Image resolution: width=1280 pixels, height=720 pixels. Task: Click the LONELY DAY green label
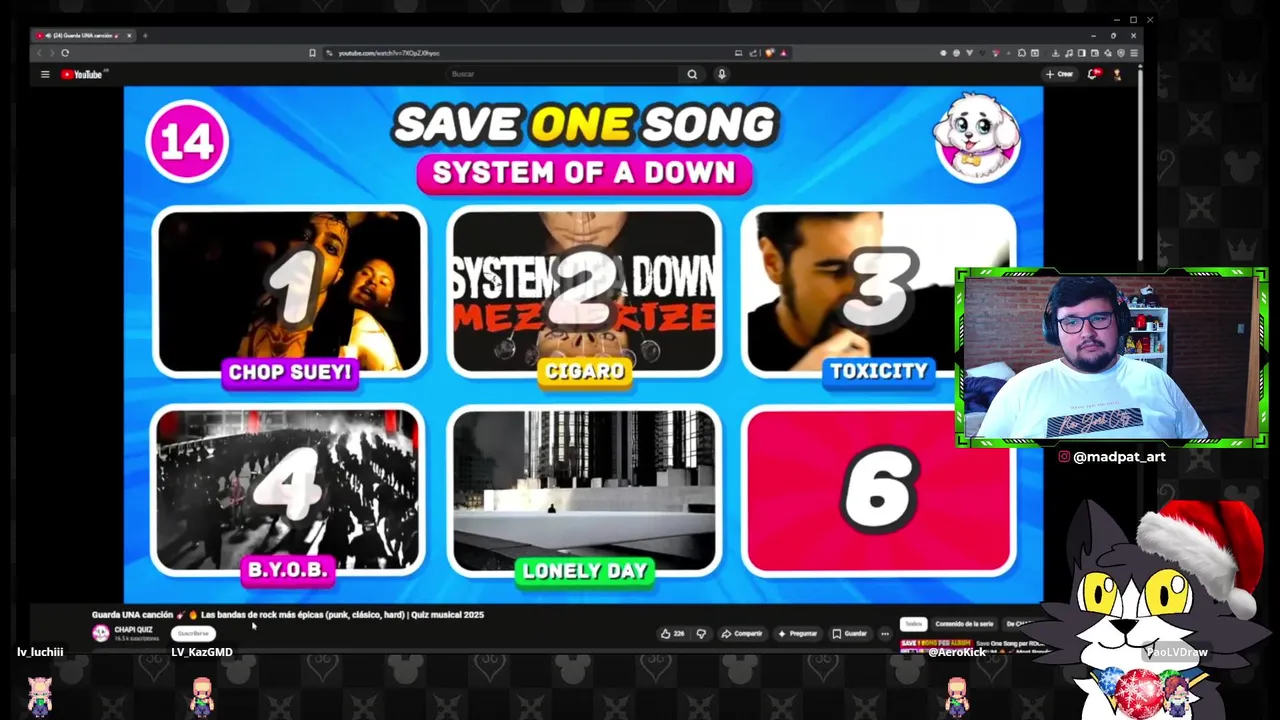[585, 571]
